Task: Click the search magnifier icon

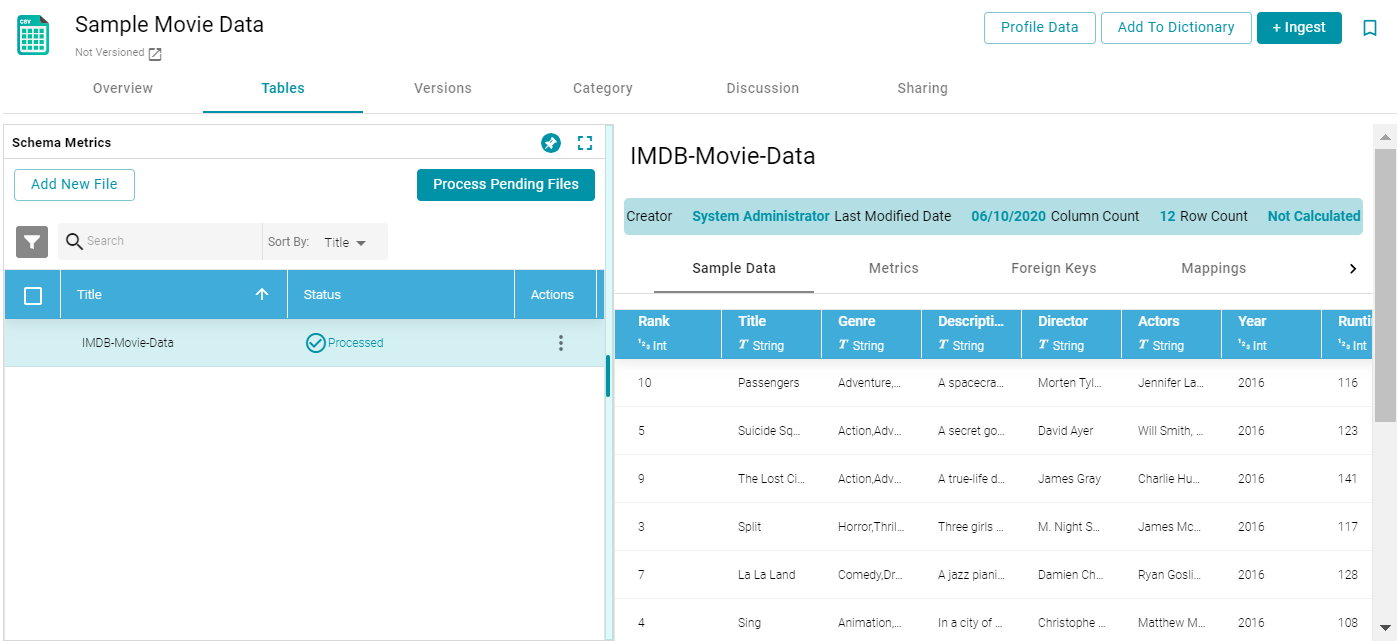Action: pyautogui.click(x=74, y=241)
